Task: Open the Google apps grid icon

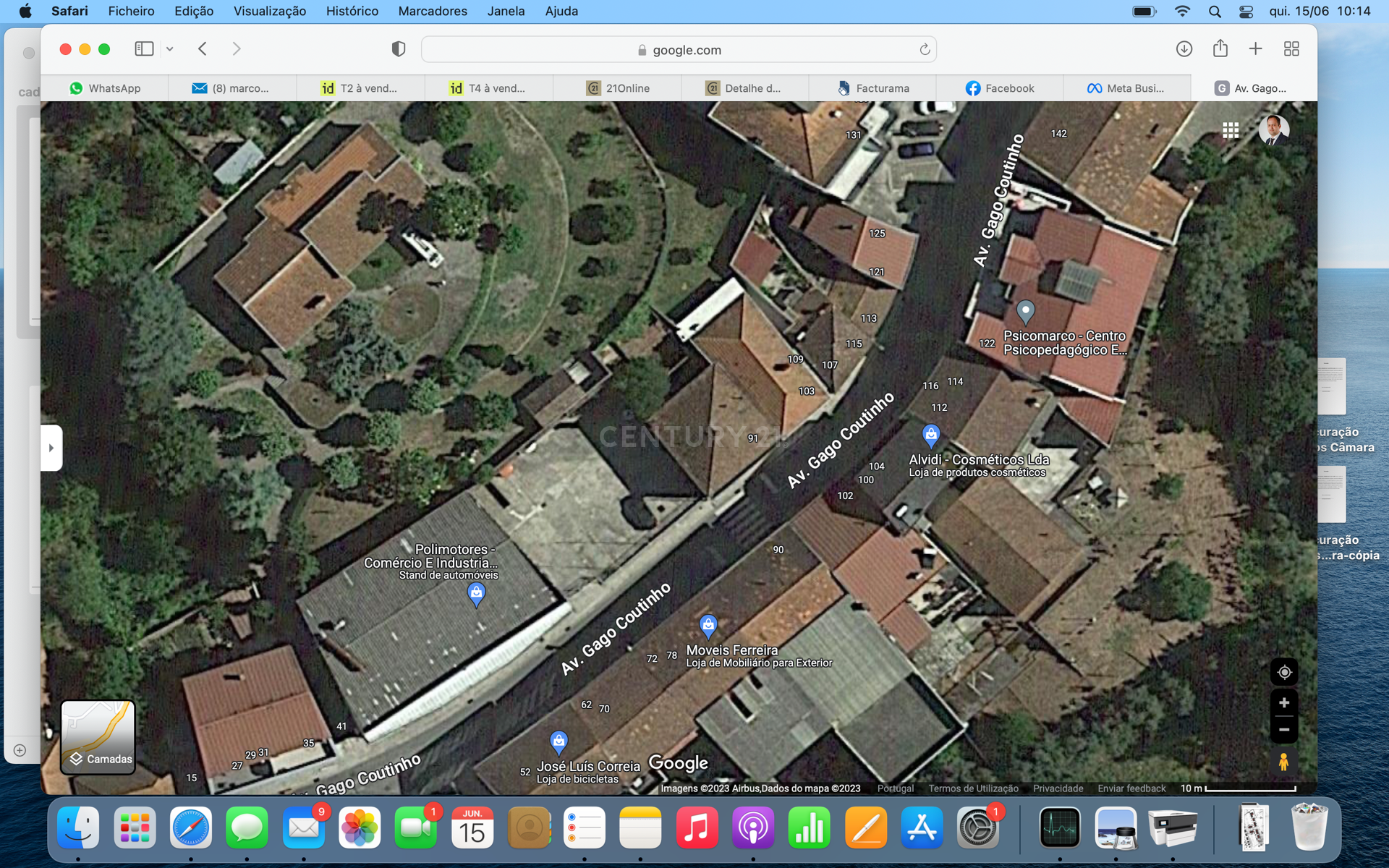Action: click(1231, 130)
